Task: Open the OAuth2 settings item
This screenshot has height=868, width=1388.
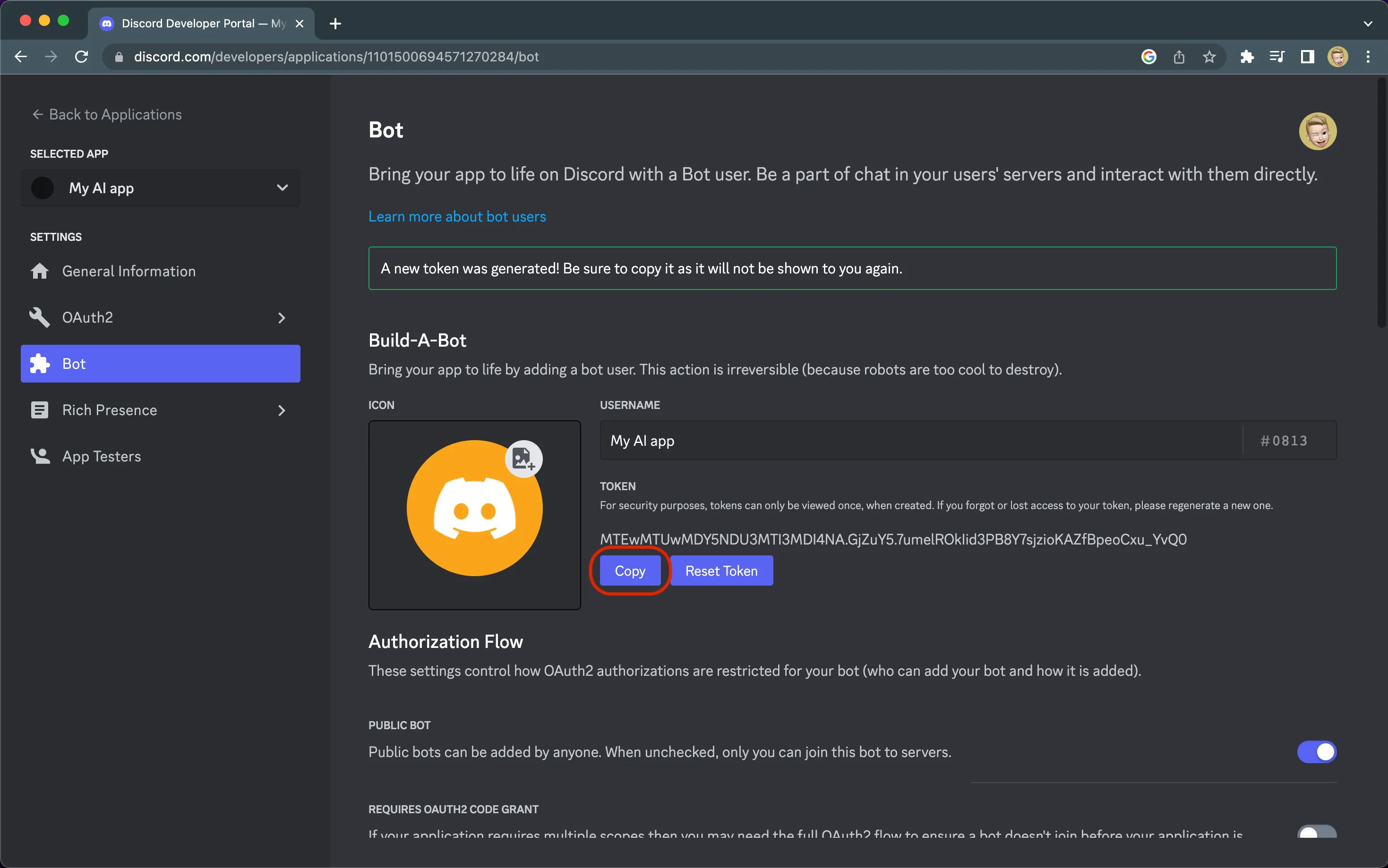Action: coord(161,317)
